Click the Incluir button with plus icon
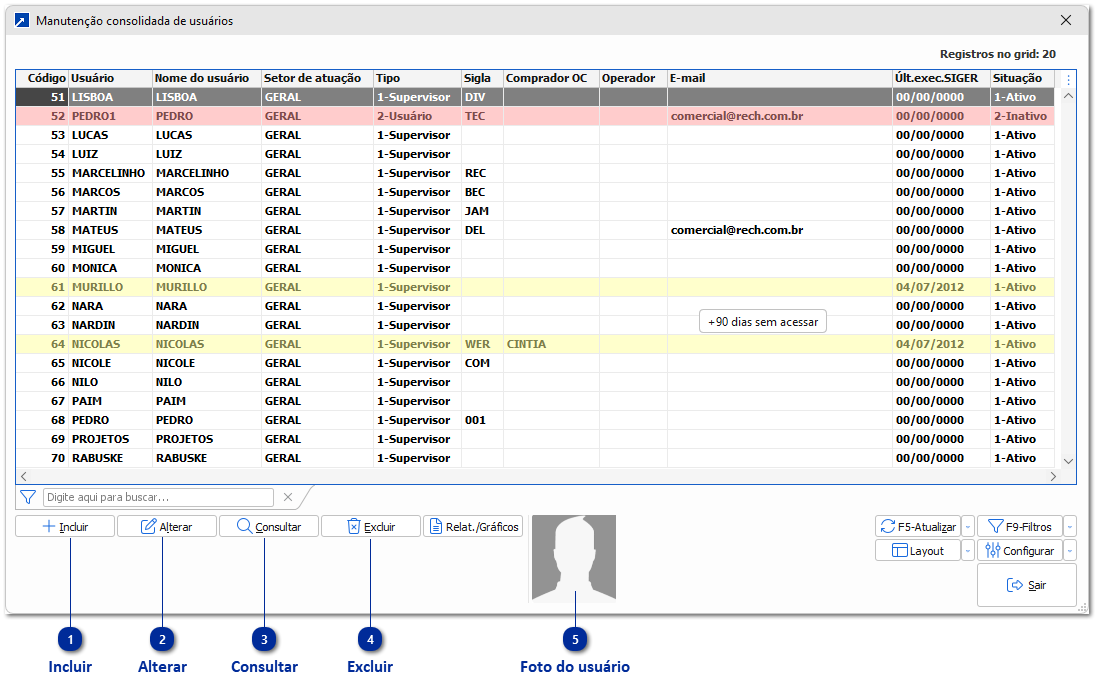This screenshot has width=1098, height=693. coord(65,526)
